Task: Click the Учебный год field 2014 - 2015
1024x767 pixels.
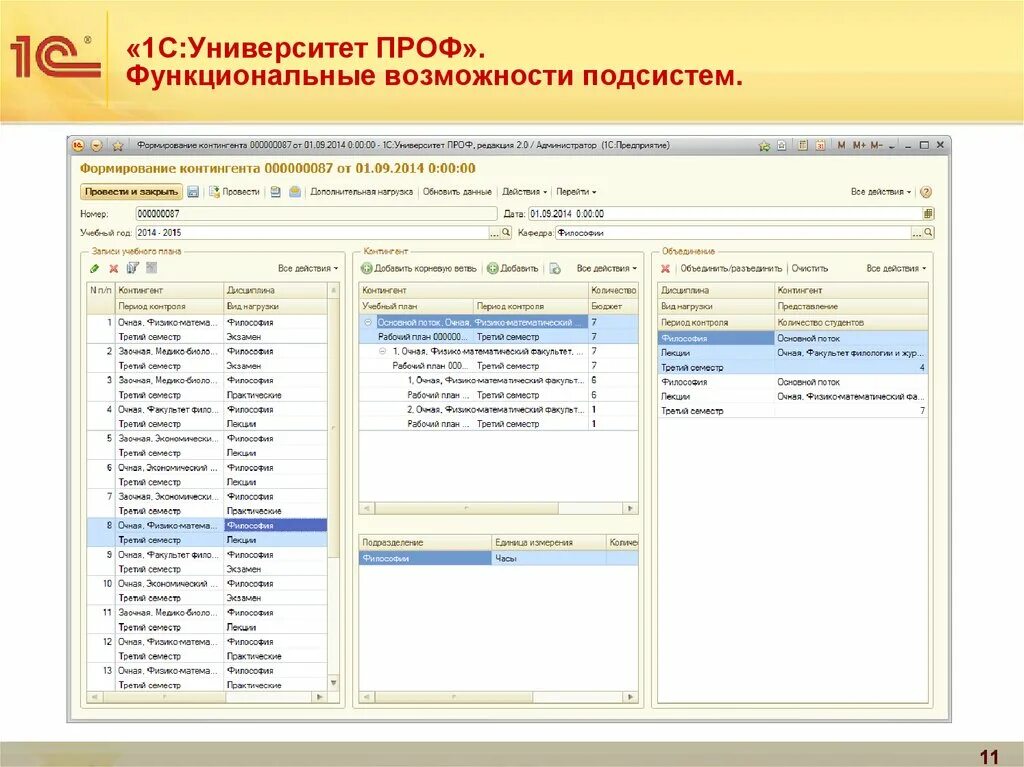Action: coord(312,233)
